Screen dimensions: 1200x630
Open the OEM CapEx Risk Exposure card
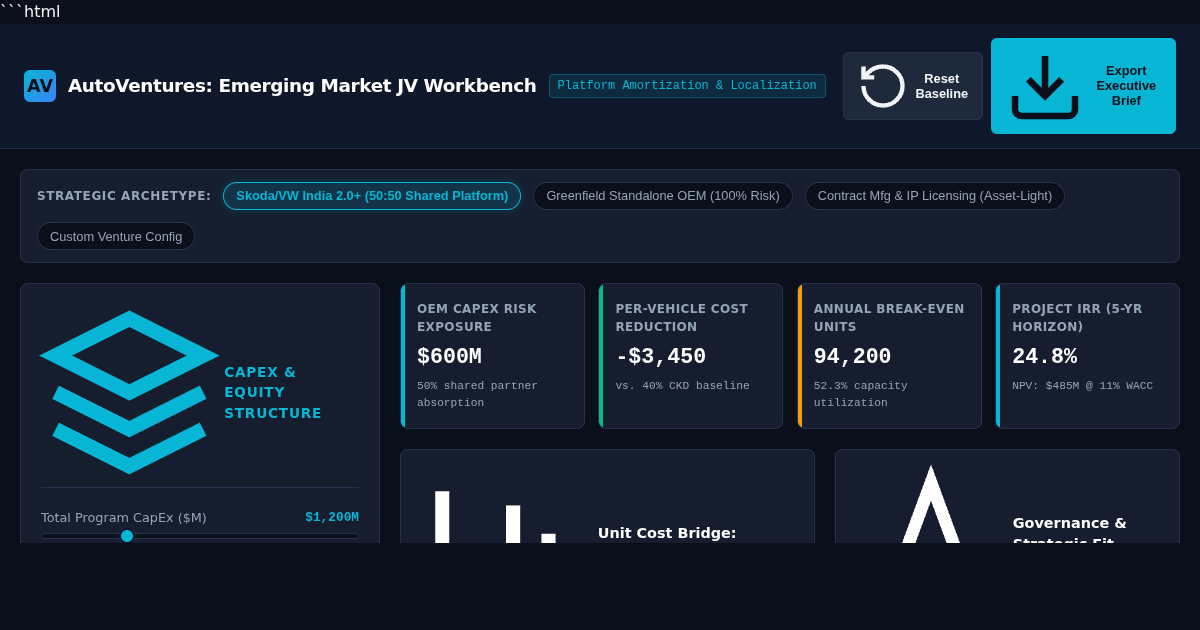493,356
